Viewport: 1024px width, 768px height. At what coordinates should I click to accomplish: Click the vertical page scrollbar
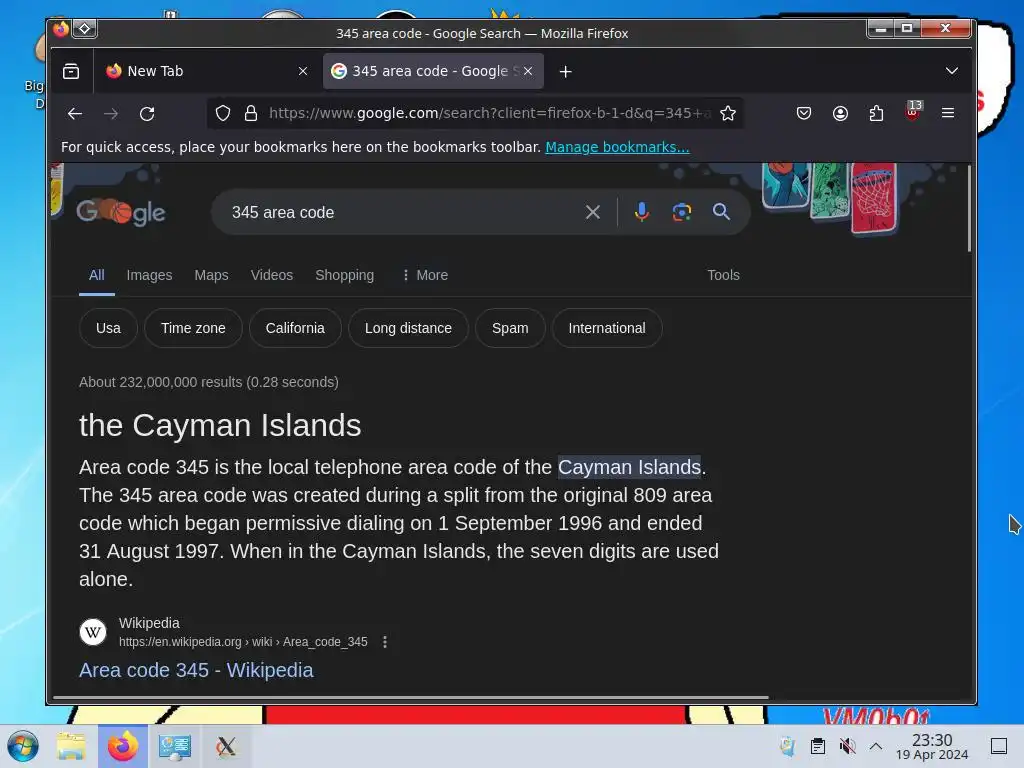click(970, 209)
